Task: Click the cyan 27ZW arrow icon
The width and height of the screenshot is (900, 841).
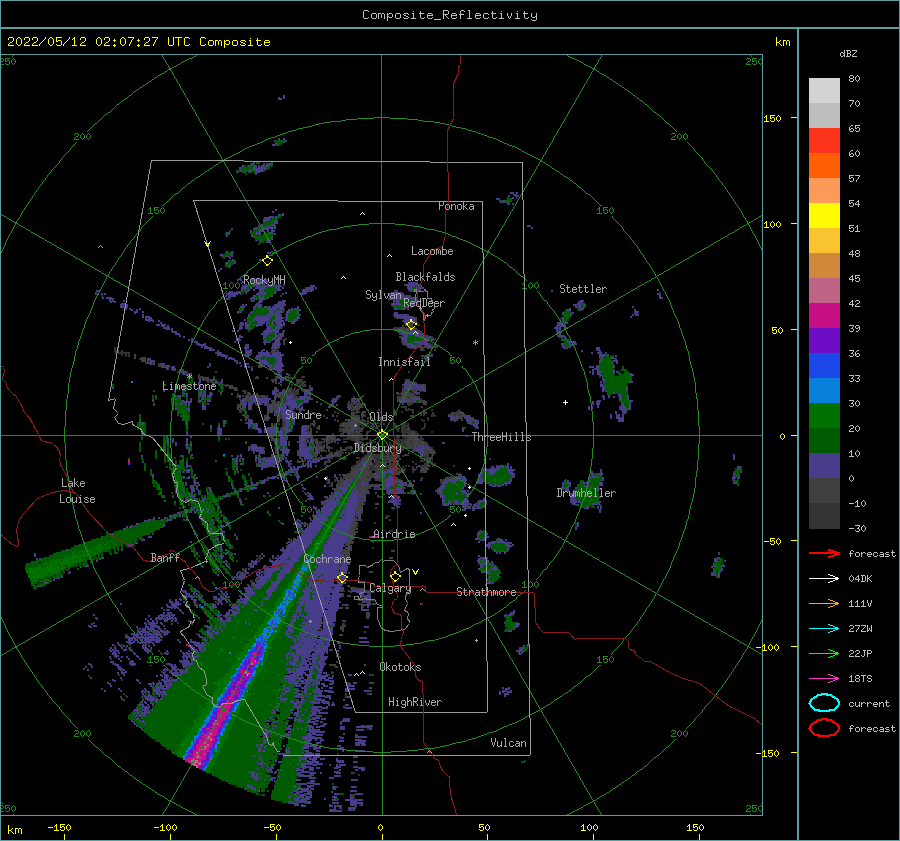Action: click(824, 629)
